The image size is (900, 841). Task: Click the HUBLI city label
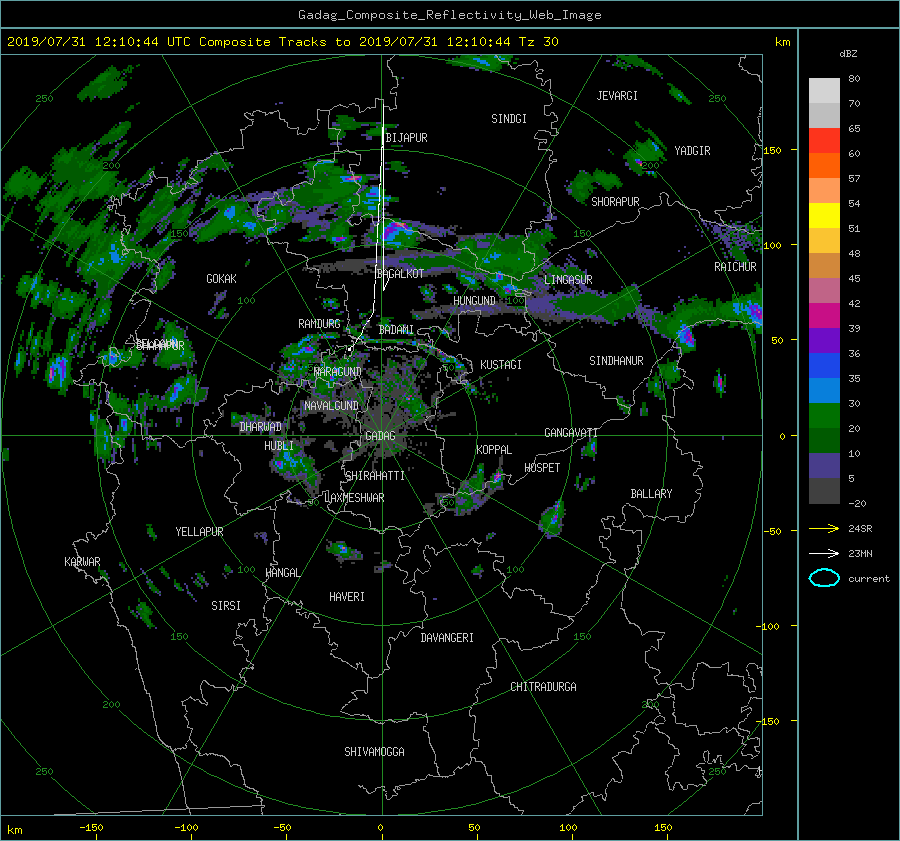(x=279, y=445)
